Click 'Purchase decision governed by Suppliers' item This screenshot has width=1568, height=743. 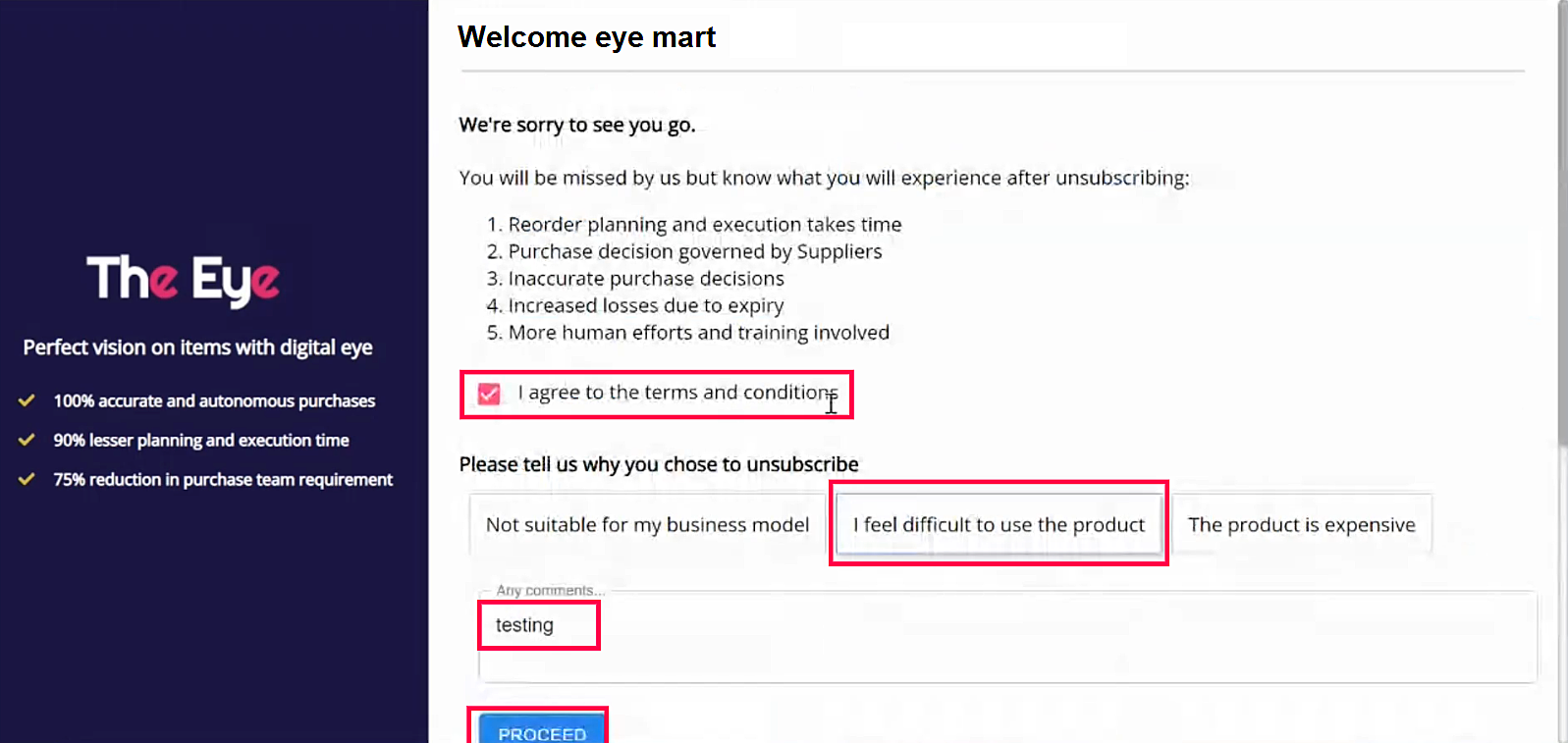694,252
